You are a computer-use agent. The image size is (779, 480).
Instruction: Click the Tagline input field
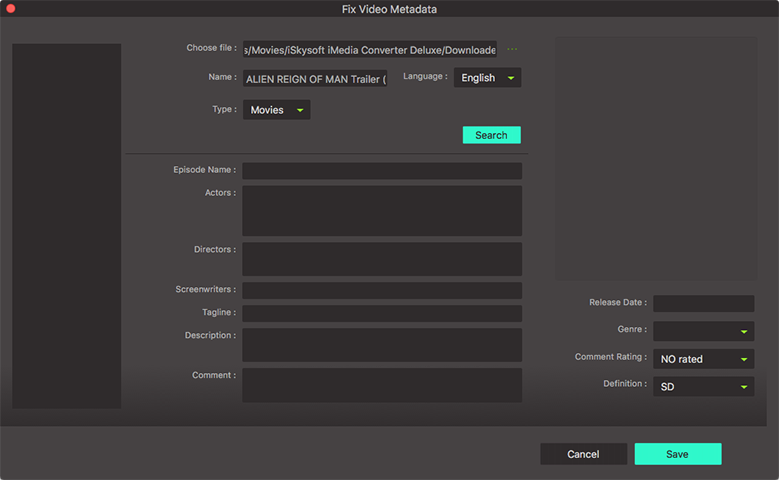tap(381, 314)
